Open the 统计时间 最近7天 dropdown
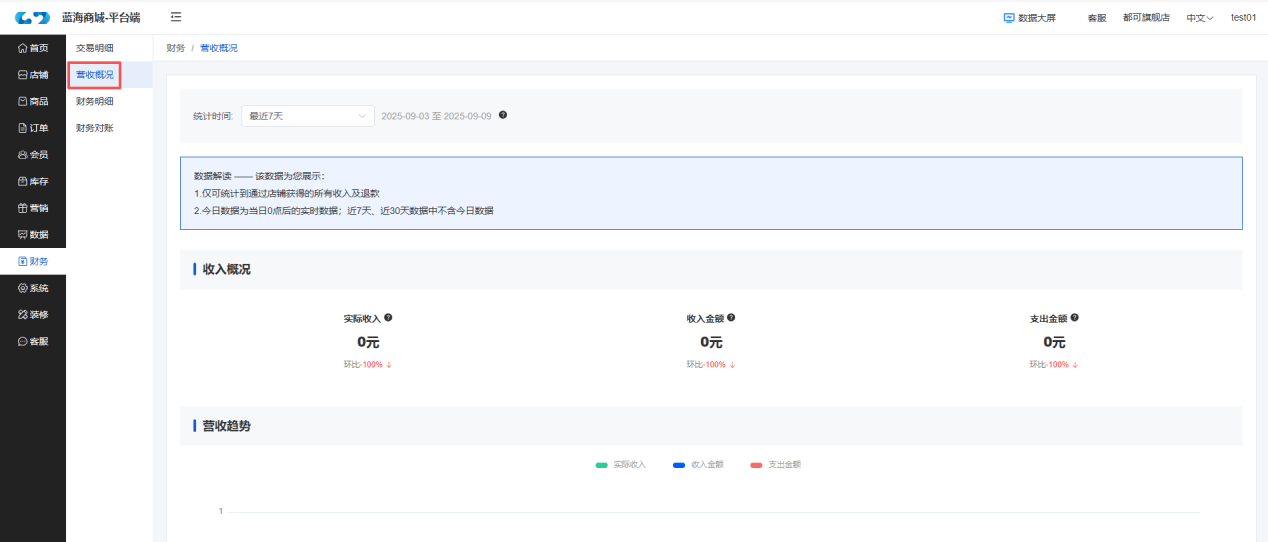This screenshot has width=1268, height=542. point(308,116)
